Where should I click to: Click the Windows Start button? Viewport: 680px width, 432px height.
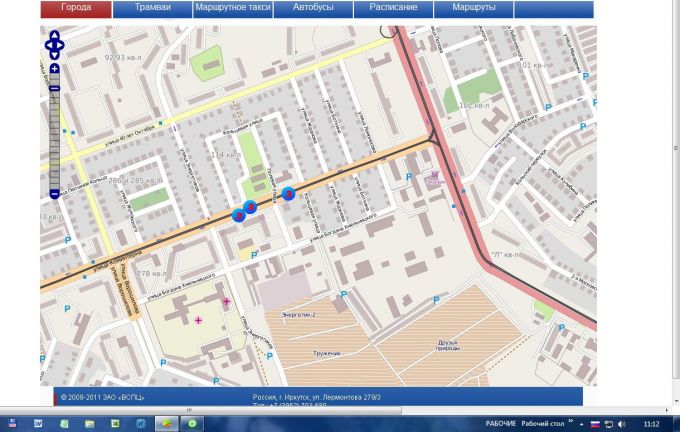[12, 423]
